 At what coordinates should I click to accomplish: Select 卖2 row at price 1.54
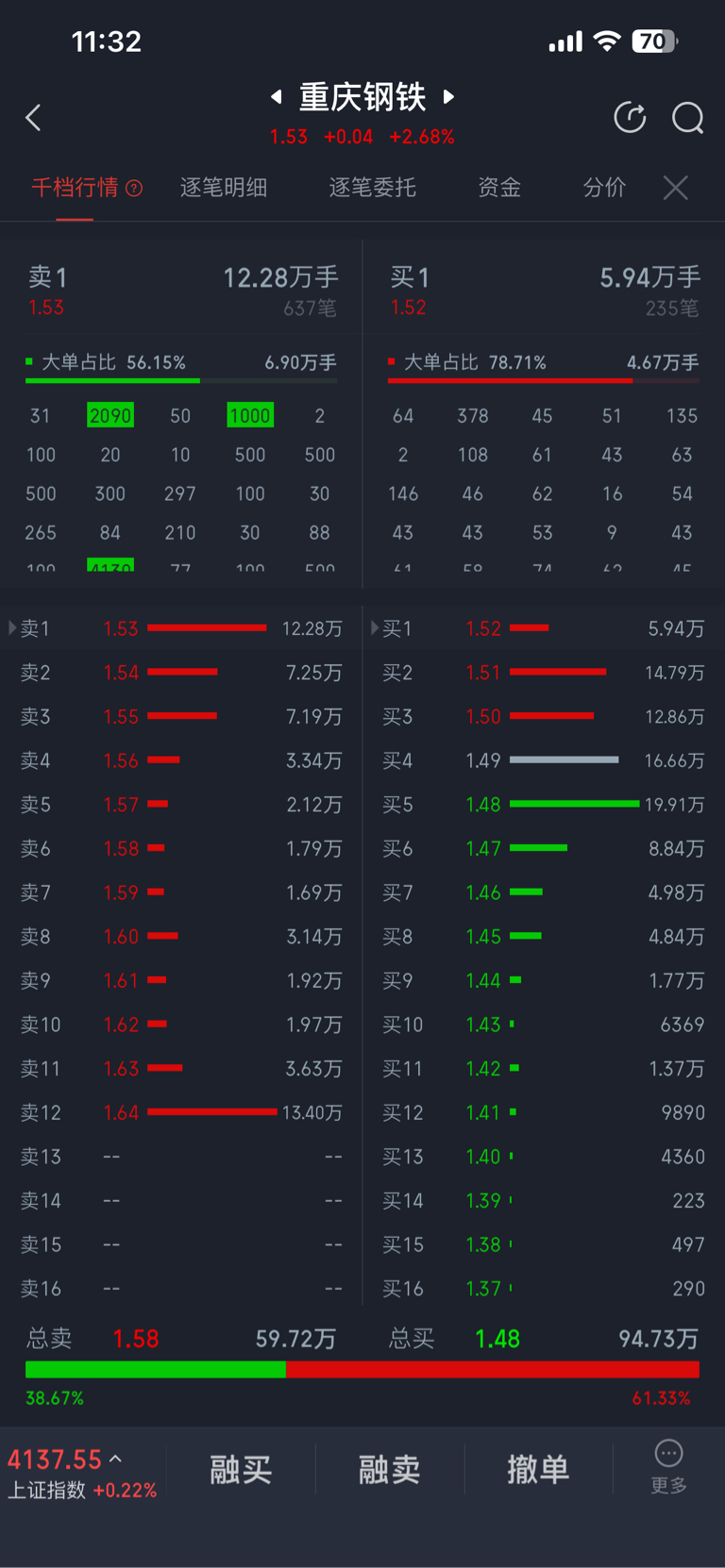pos(181,672)
